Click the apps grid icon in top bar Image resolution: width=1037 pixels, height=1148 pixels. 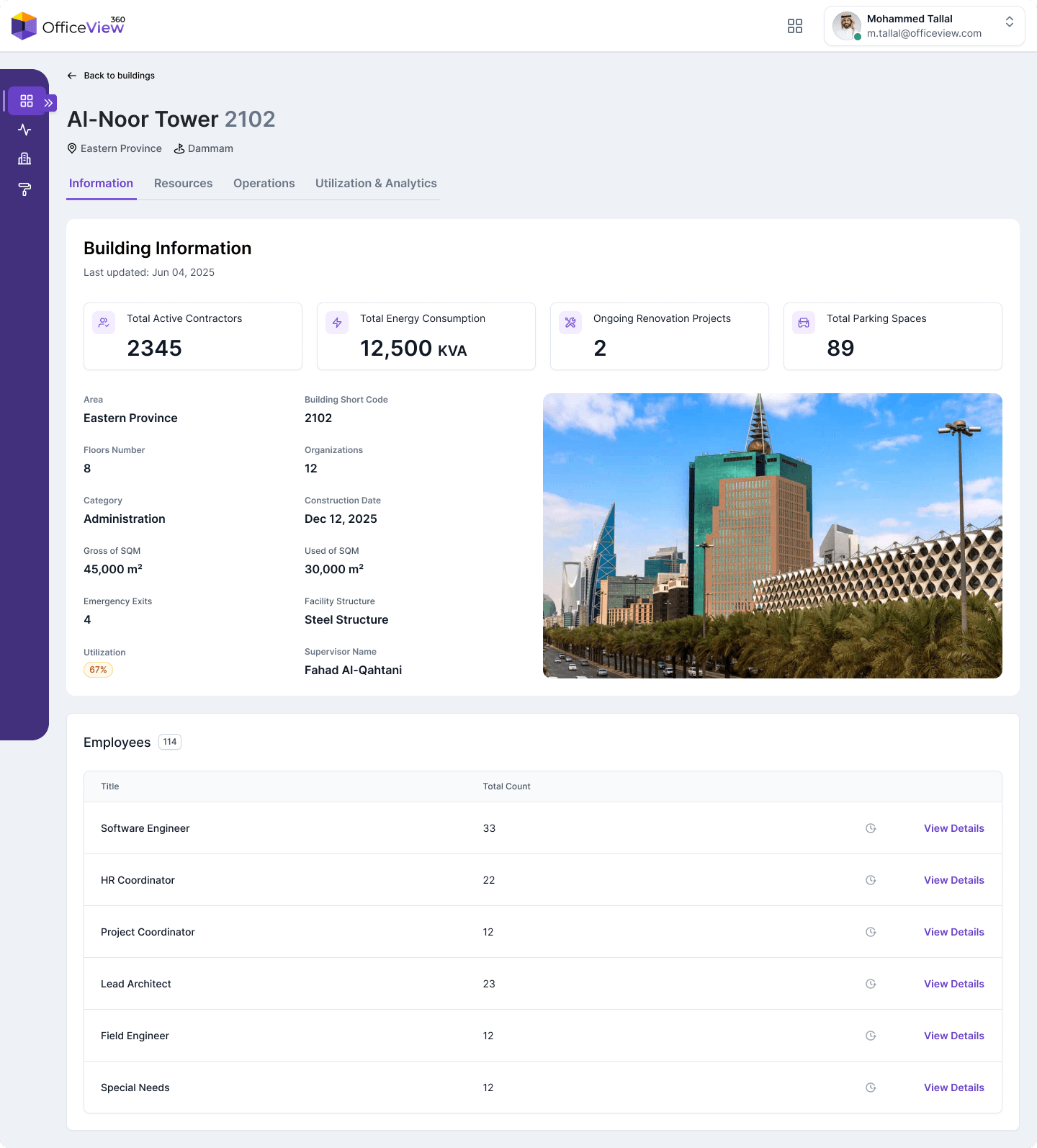pos(795,26)
